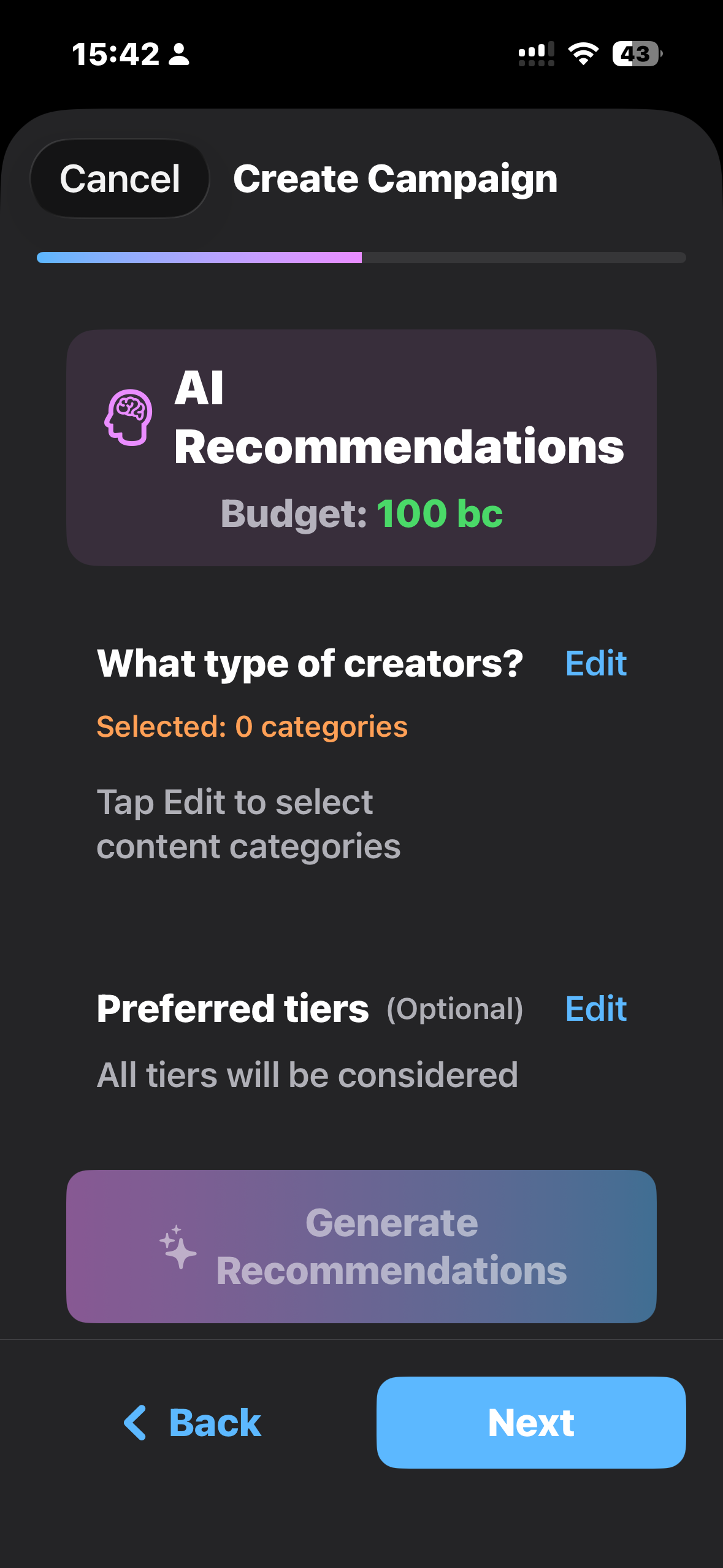
Task: Tap the Wi-Fi status icon
Action: tap(583, 54)
